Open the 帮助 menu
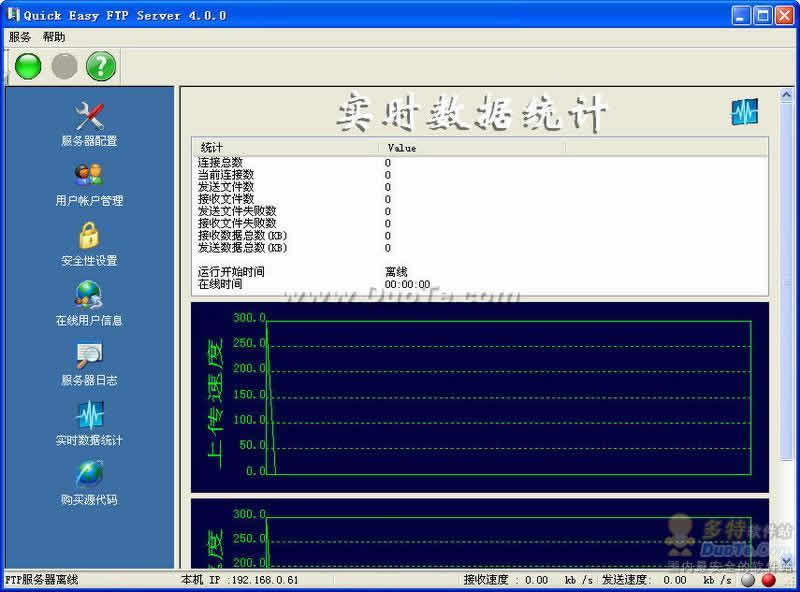800x592 pixels. 54,37
